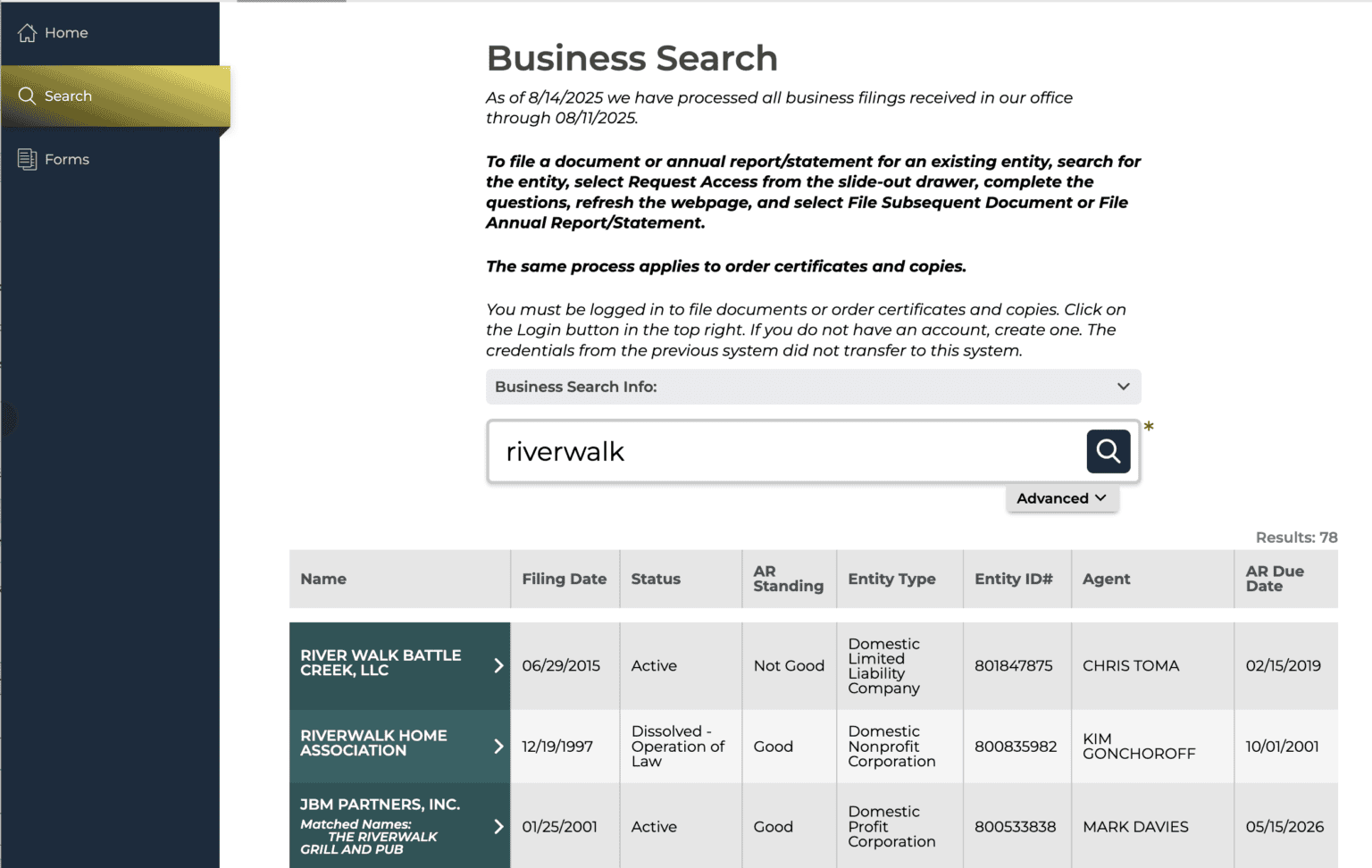Click the magnifying glass to run the search
This screenshot has width=1372, height=868.
[x=1108, y=451]
